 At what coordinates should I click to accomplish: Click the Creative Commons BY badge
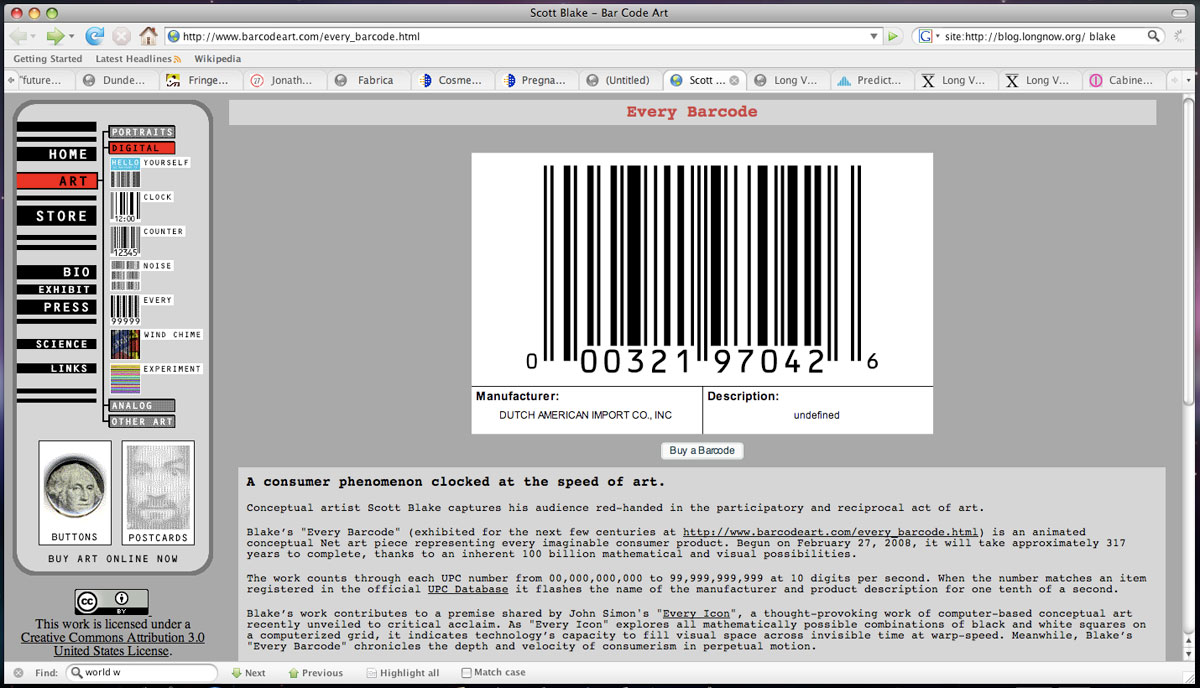click(112, 601)
